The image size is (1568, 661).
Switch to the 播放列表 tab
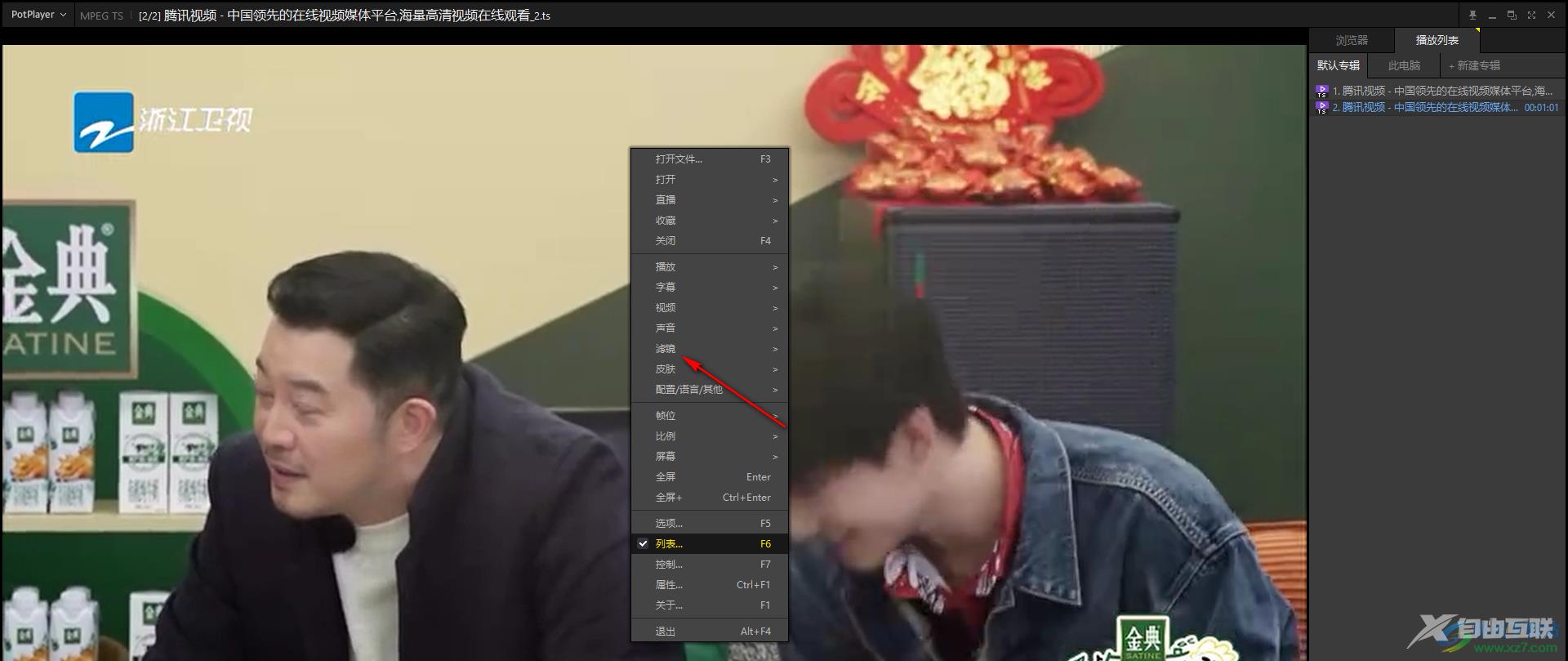(x=1437, y=40)
